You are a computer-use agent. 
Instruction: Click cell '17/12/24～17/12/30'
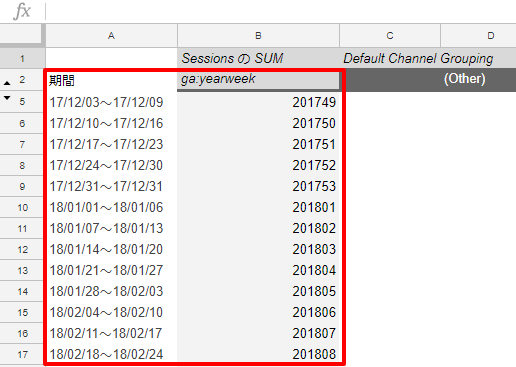tap(111, 165)
